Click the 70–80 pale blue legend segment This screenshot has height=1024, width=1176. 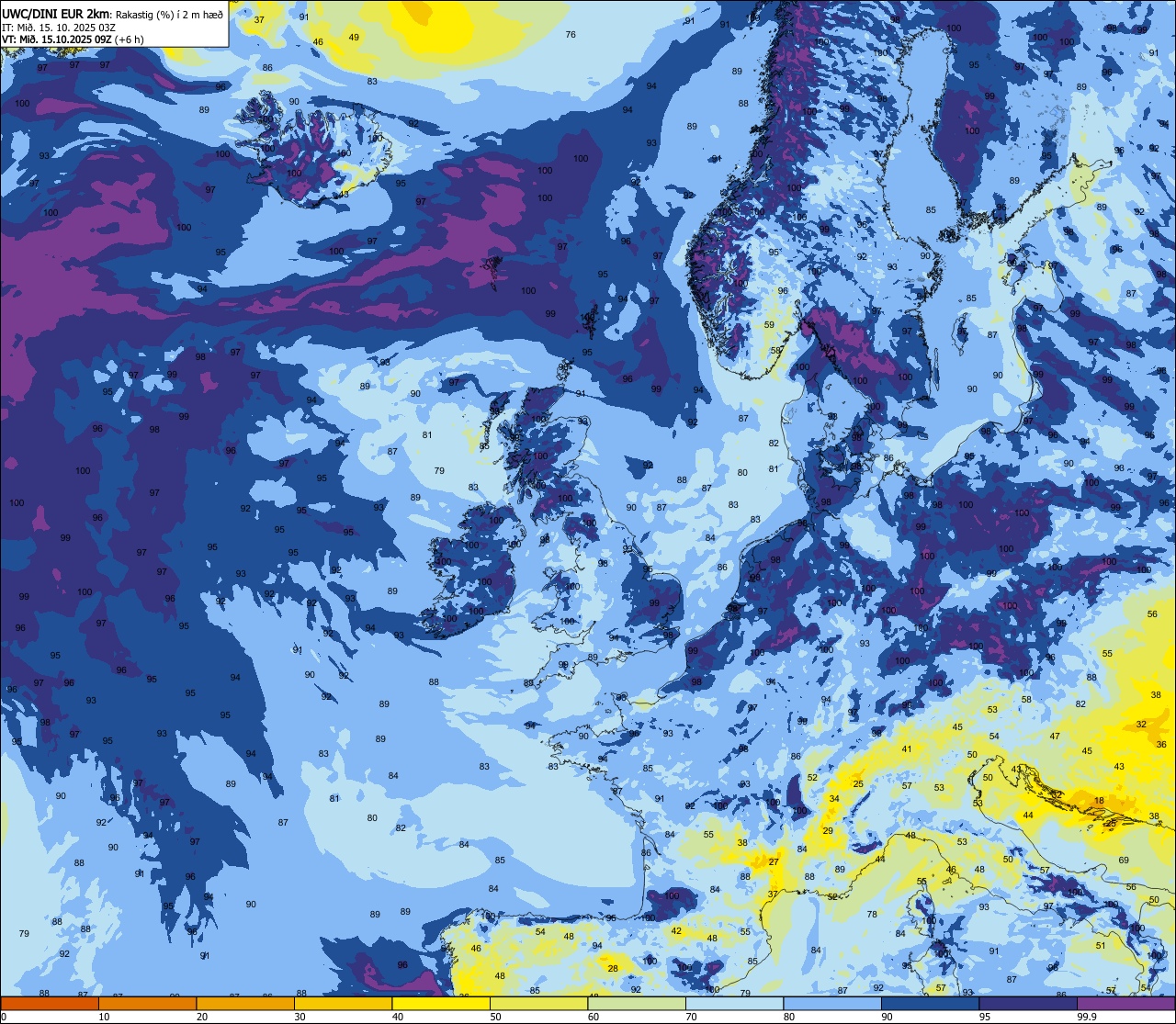click(735, 1003)
